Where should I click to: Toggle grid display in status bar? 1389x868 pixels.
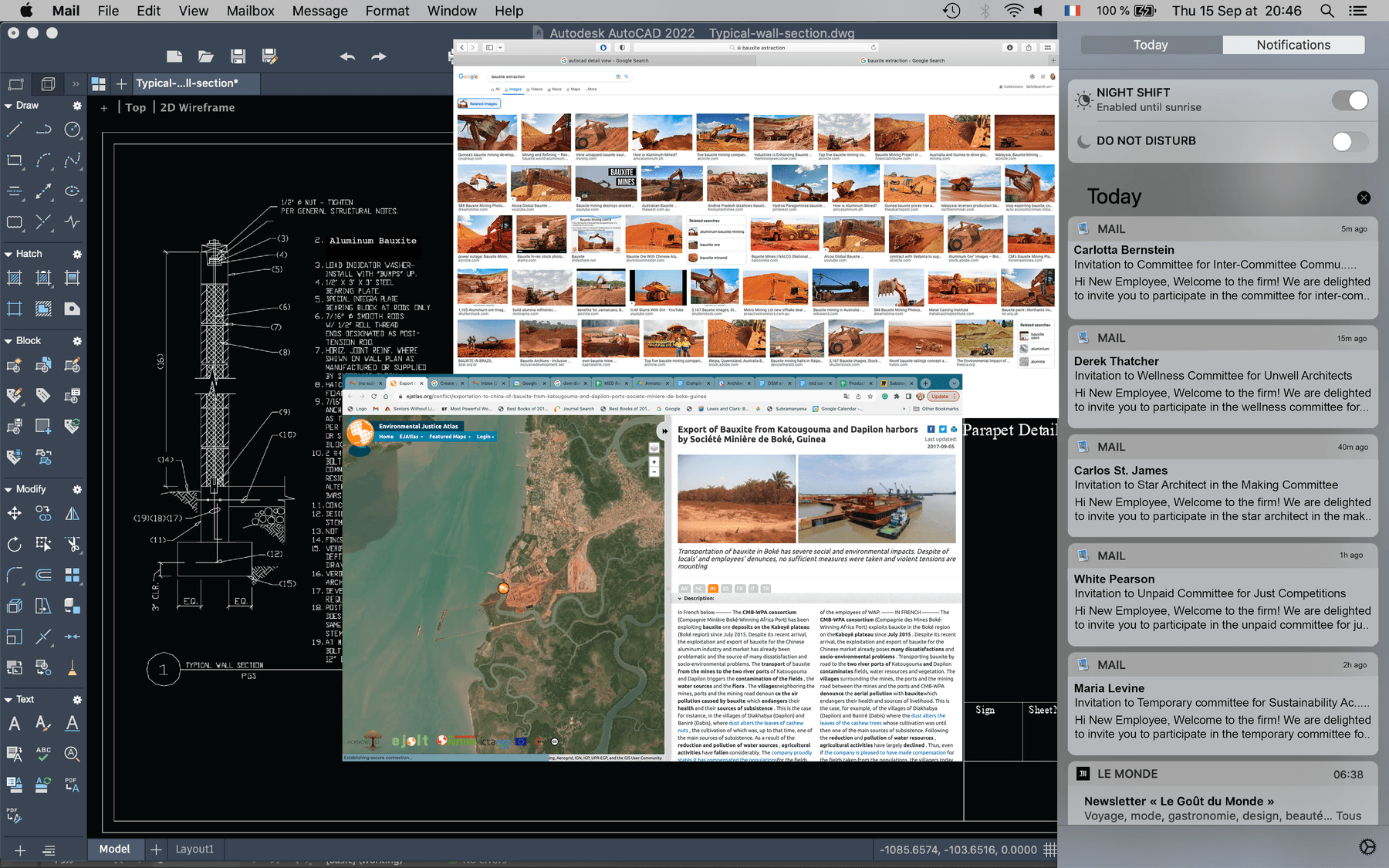[x=1049, y=849]
